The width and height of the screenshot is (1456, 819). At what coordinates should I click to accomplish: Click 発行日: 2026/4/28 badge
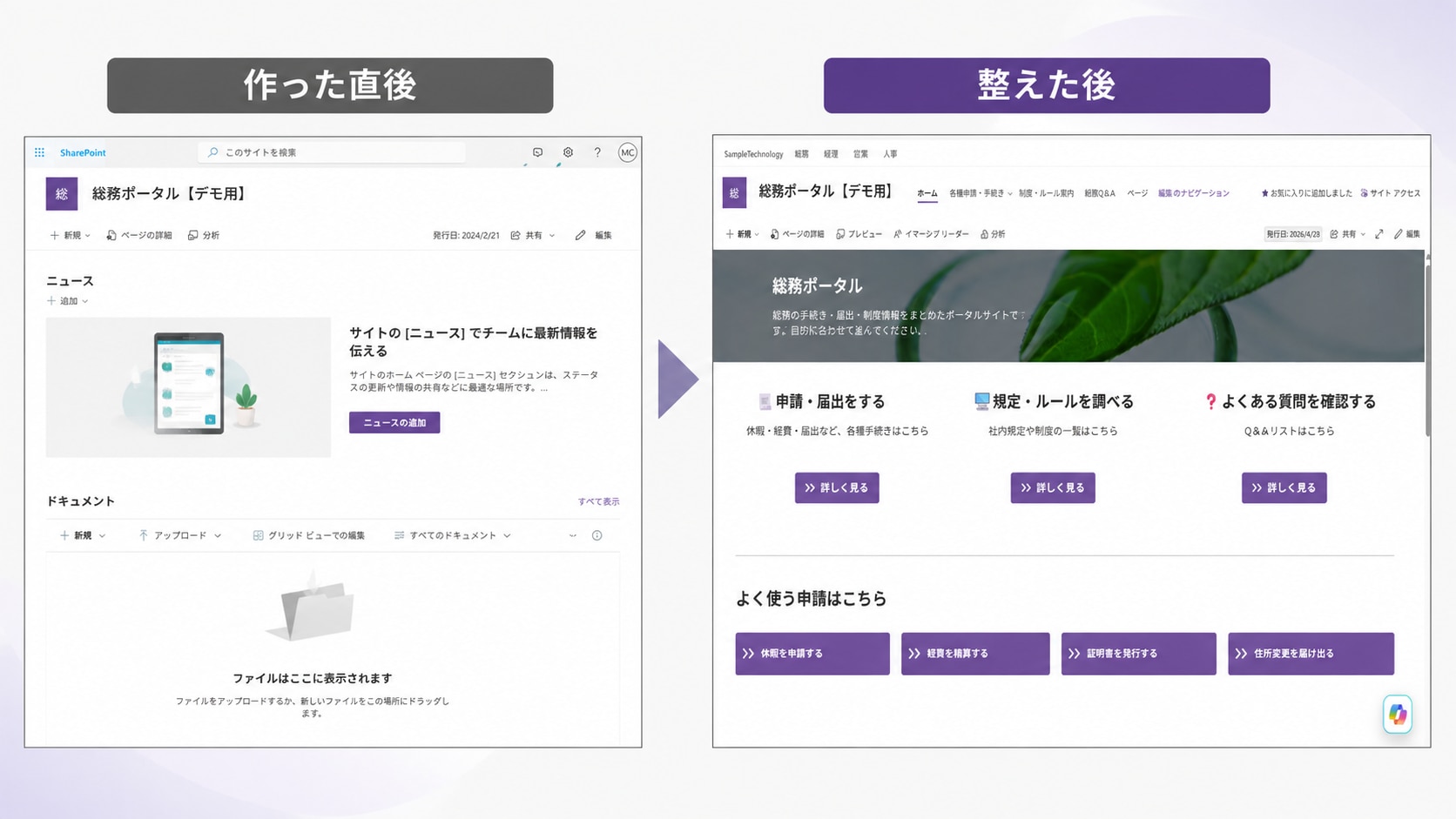(x=1292, y=234)
